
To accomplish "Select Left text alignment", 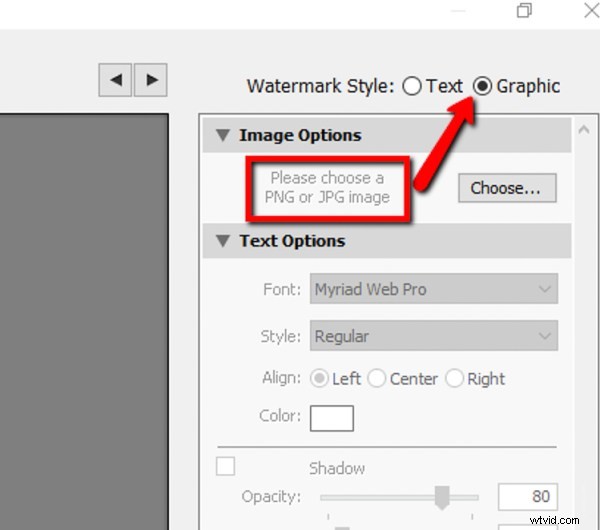I will coord(320,378).
